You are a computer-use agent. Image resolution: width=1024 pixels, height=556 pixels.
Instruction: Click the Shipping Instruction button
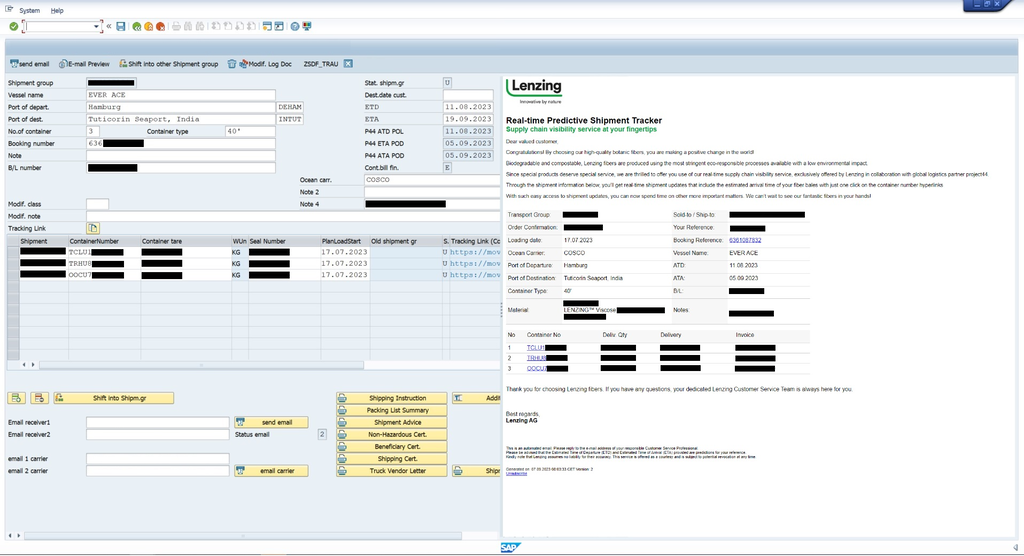coord(392,398)
